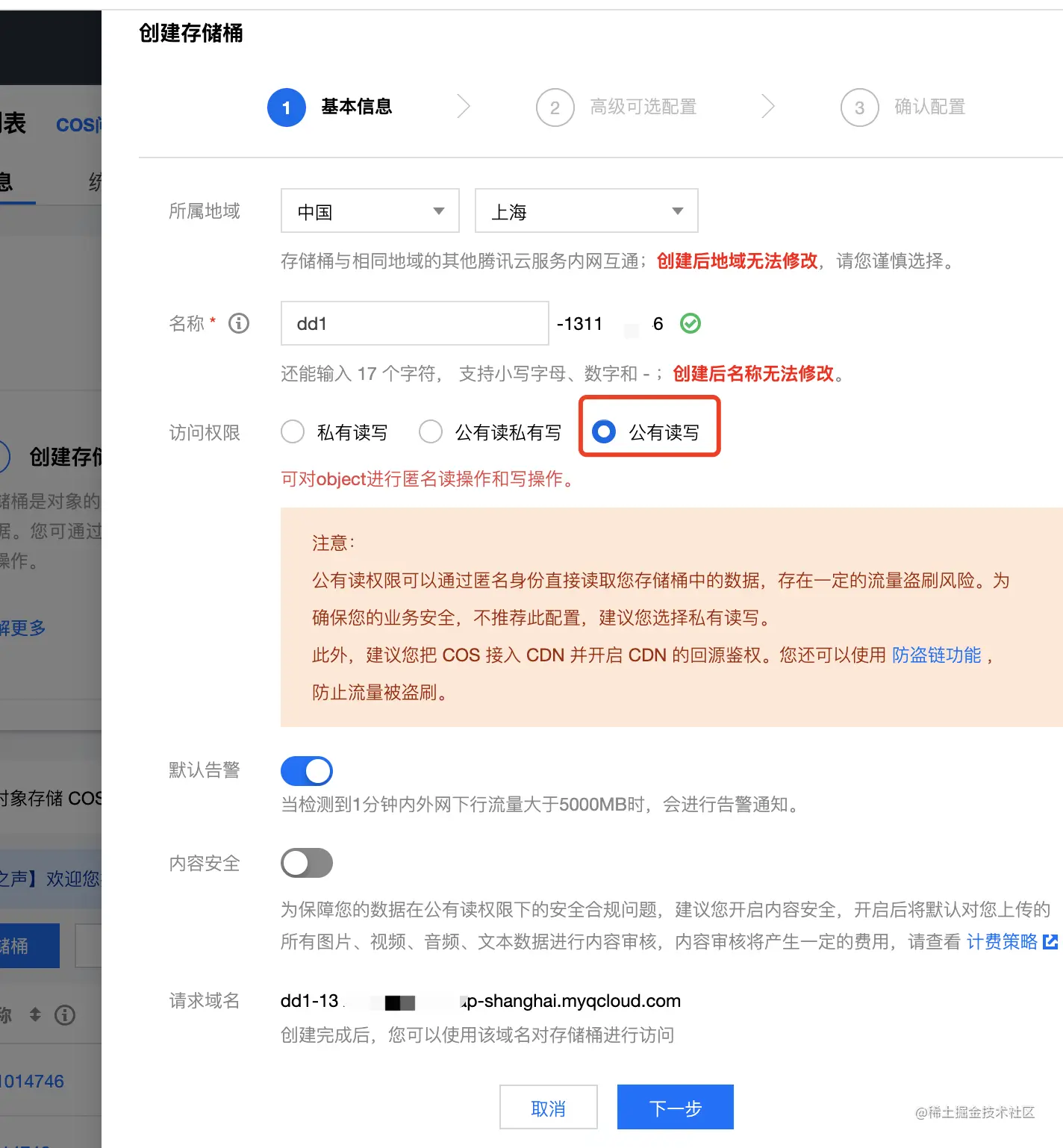Viewport: 1063px width, 1148px height.
Task: Click the 下一步 button
Action: (676, 1107)
